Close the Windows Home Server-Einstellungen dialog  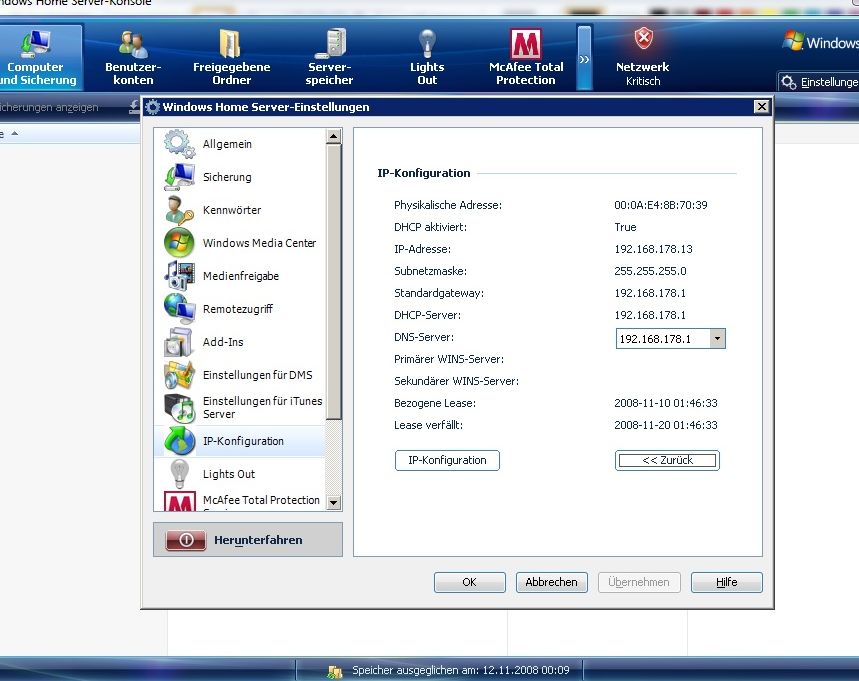tap(761, 106)
